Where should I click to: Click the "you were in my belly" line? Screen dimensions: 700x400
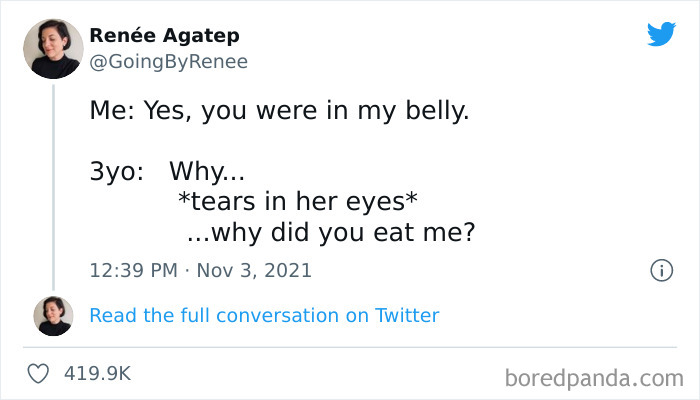pyautogui.click(x=334, y=111)
